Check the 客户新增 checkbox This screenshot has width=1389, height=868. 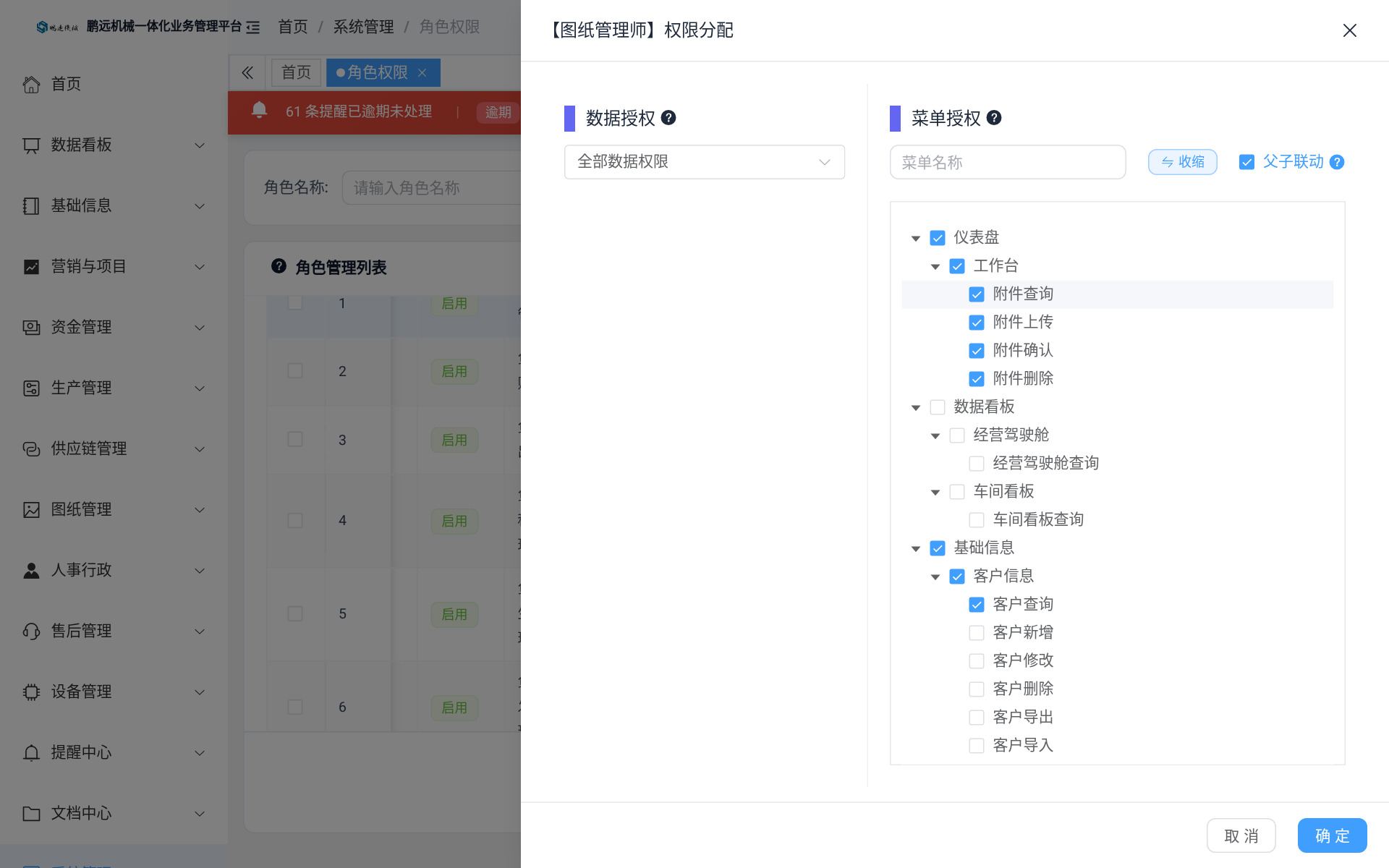click(x=977, y=633)
